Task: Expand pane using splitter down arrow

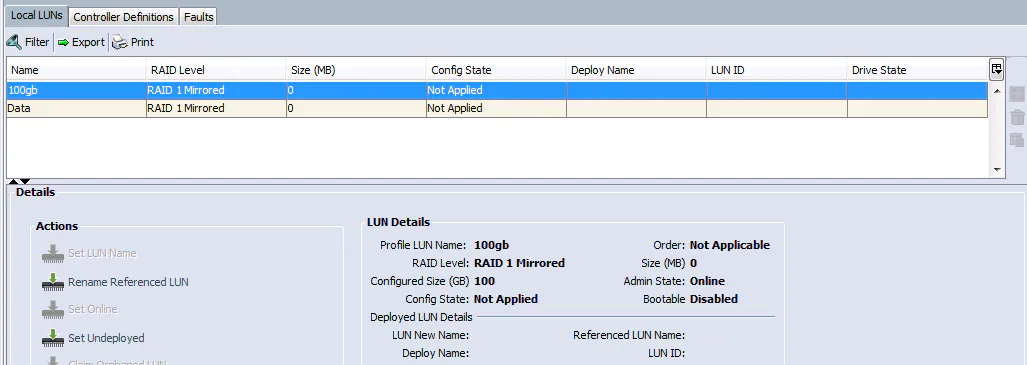Action: click(x=25, y=181)
